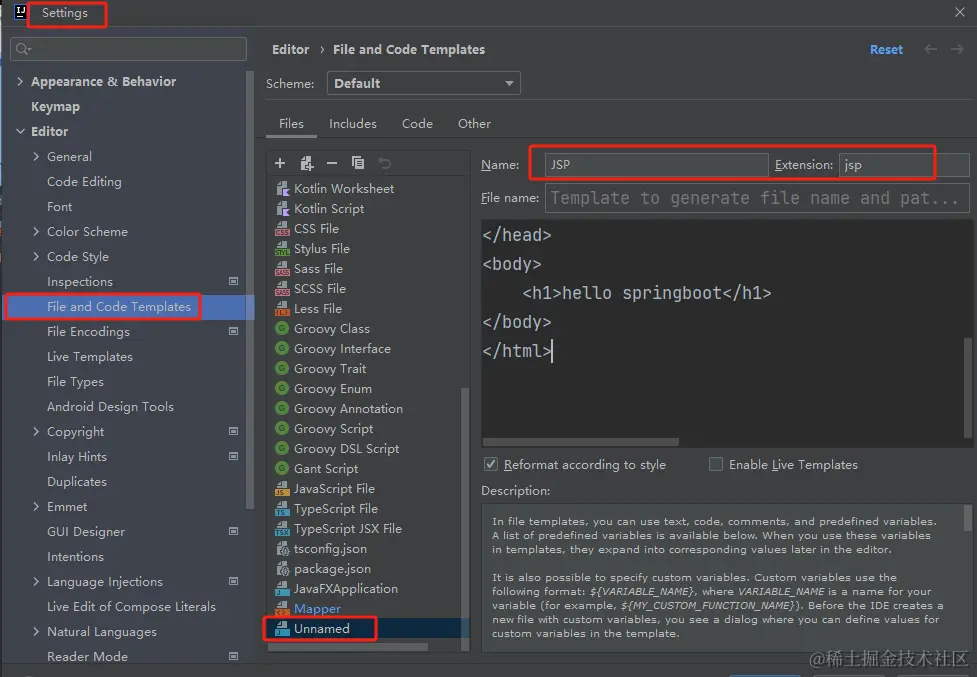The width and height of the screenshot is (977, 677).
Task: Open Keymap settings page
Action: (x=55, y=107)
